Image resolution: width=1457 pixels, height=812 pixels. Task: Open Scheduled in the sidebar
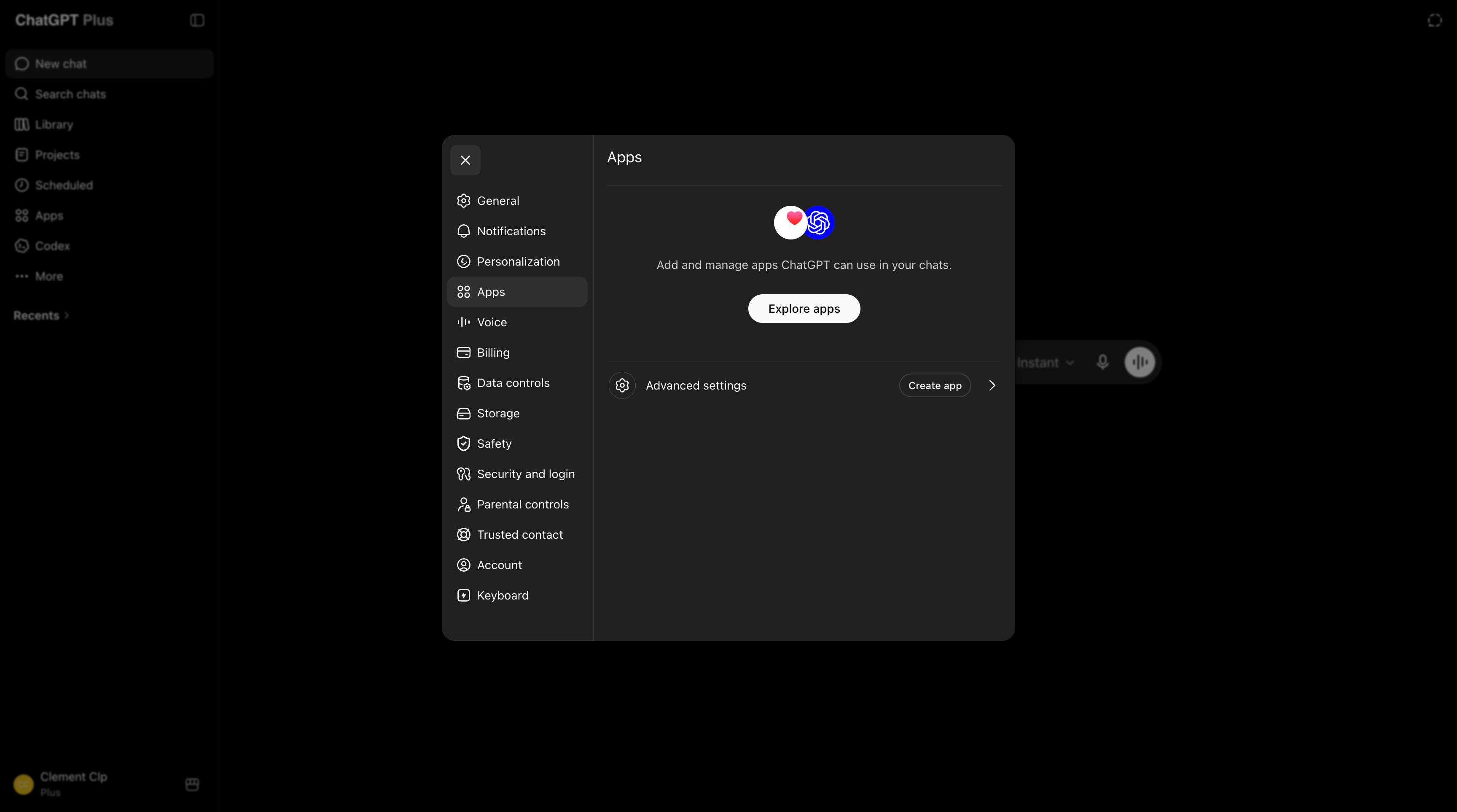(x=109, y=186)
